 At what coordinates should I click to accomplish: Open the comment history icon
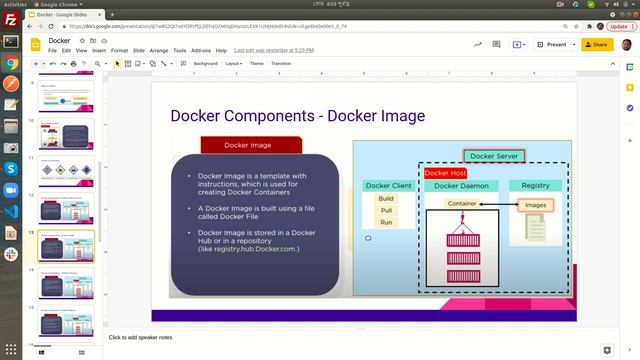click(496, 44)
